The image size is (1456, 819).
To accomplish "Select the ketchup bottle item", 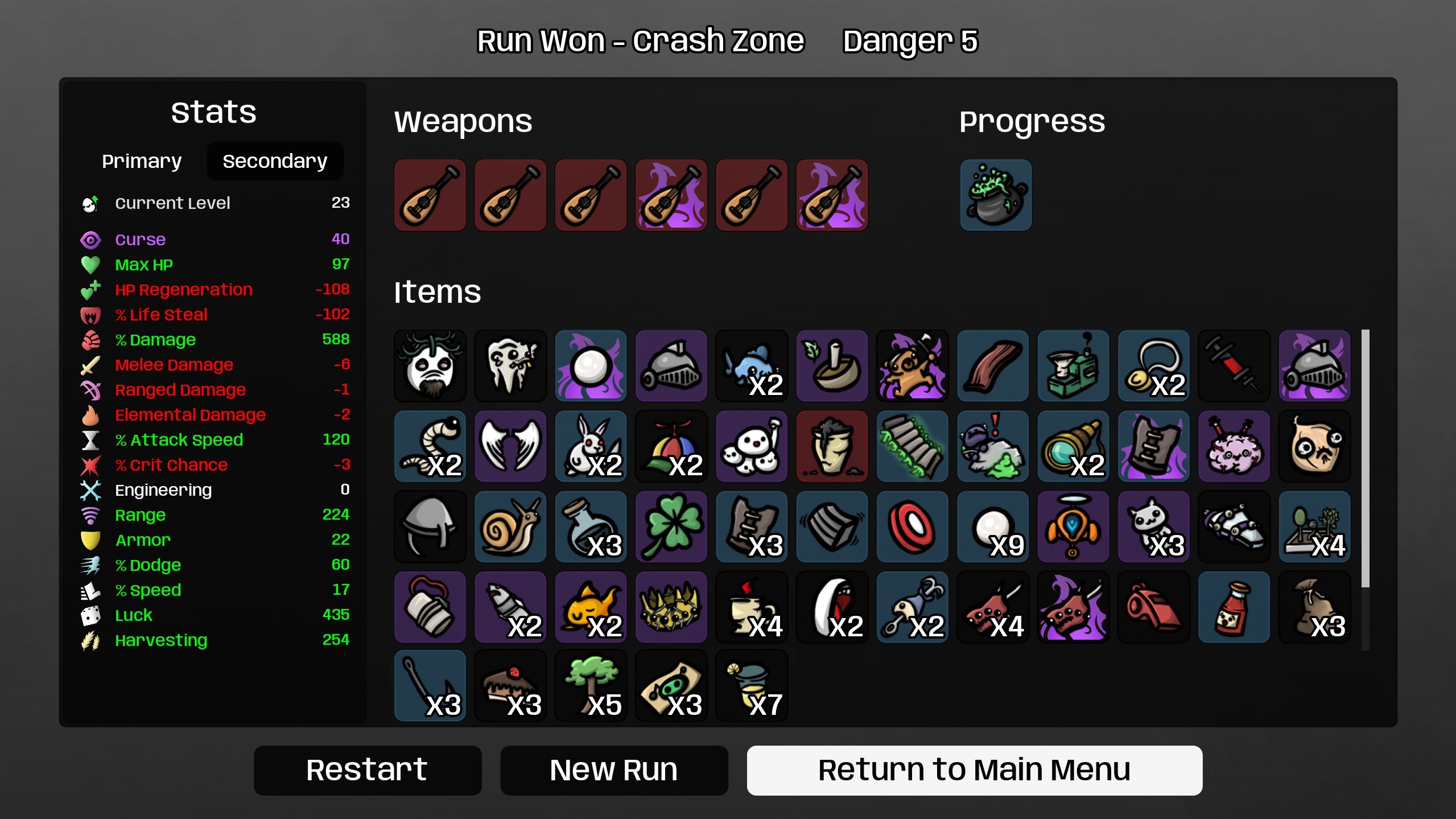I will tap(1234, 607).
